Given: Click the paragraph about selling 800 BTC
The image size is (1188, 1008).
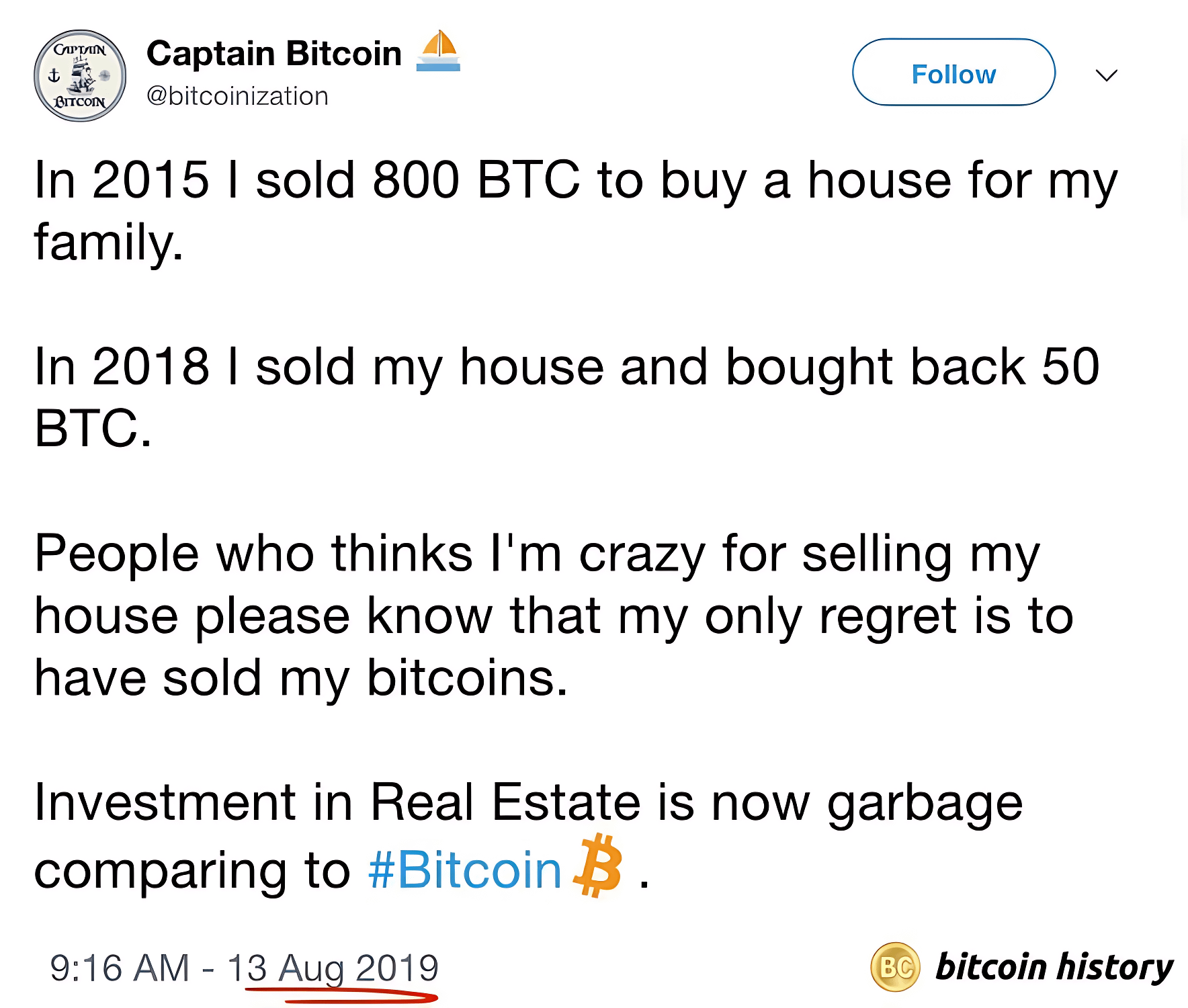Looking at the screenshot, I should point(576,211).
